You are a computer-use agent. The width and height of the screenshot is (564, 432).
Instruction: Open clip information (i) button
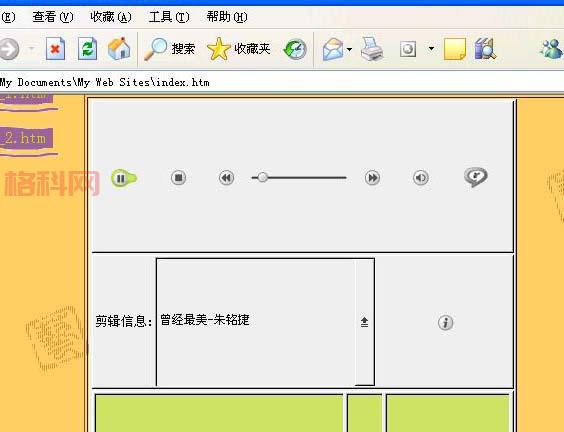click(x=445, y=323)
